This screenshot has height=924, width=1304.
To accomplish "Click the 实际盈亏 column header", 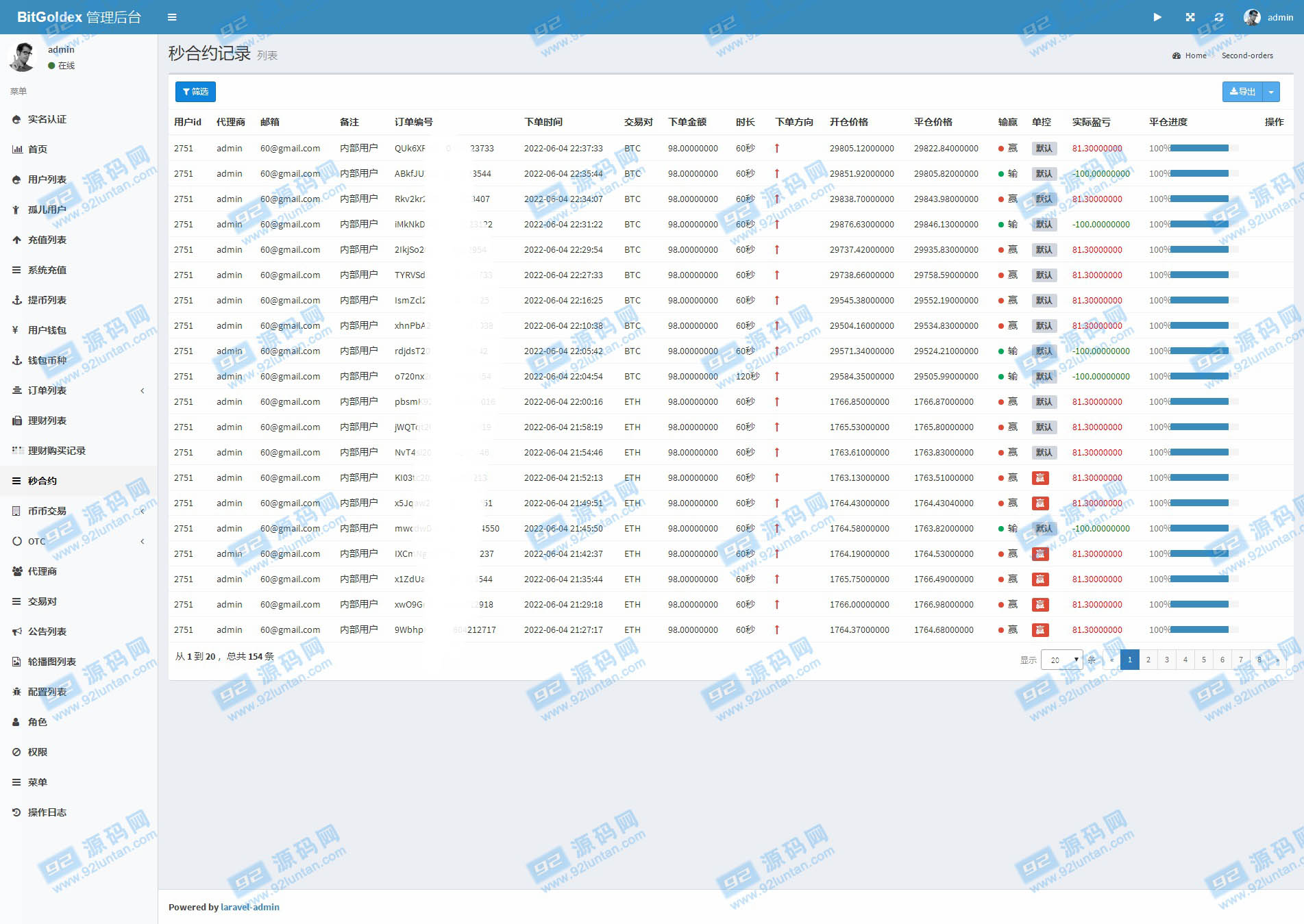I will point(1092,122).
